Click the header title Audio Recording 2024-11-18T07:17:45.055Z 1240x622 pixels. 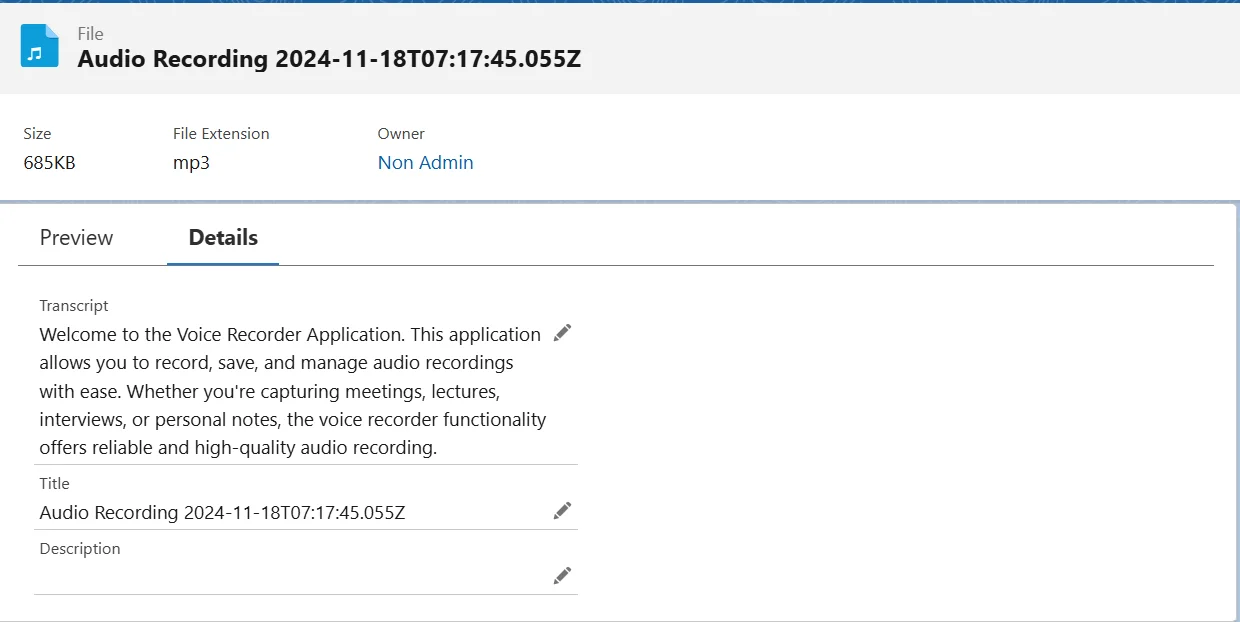[x=329, y=59]
